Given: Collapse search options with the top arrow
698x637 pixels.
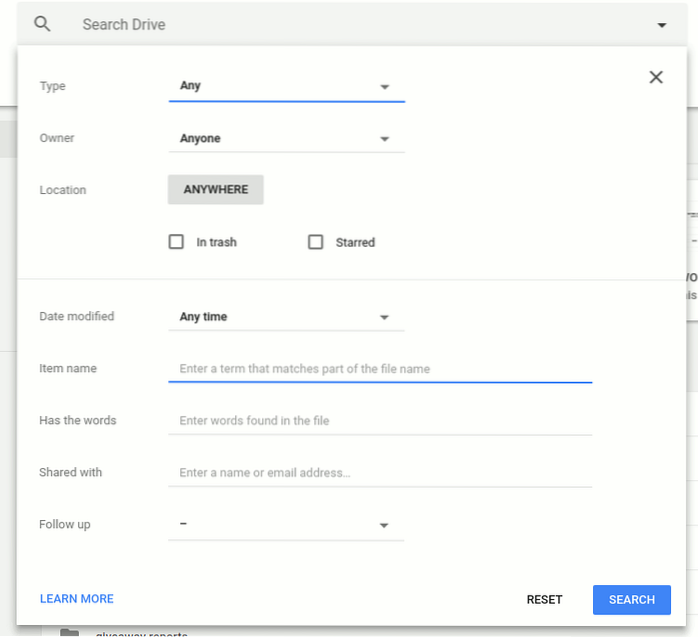Looking at the screenshot, I should [661, 25].
